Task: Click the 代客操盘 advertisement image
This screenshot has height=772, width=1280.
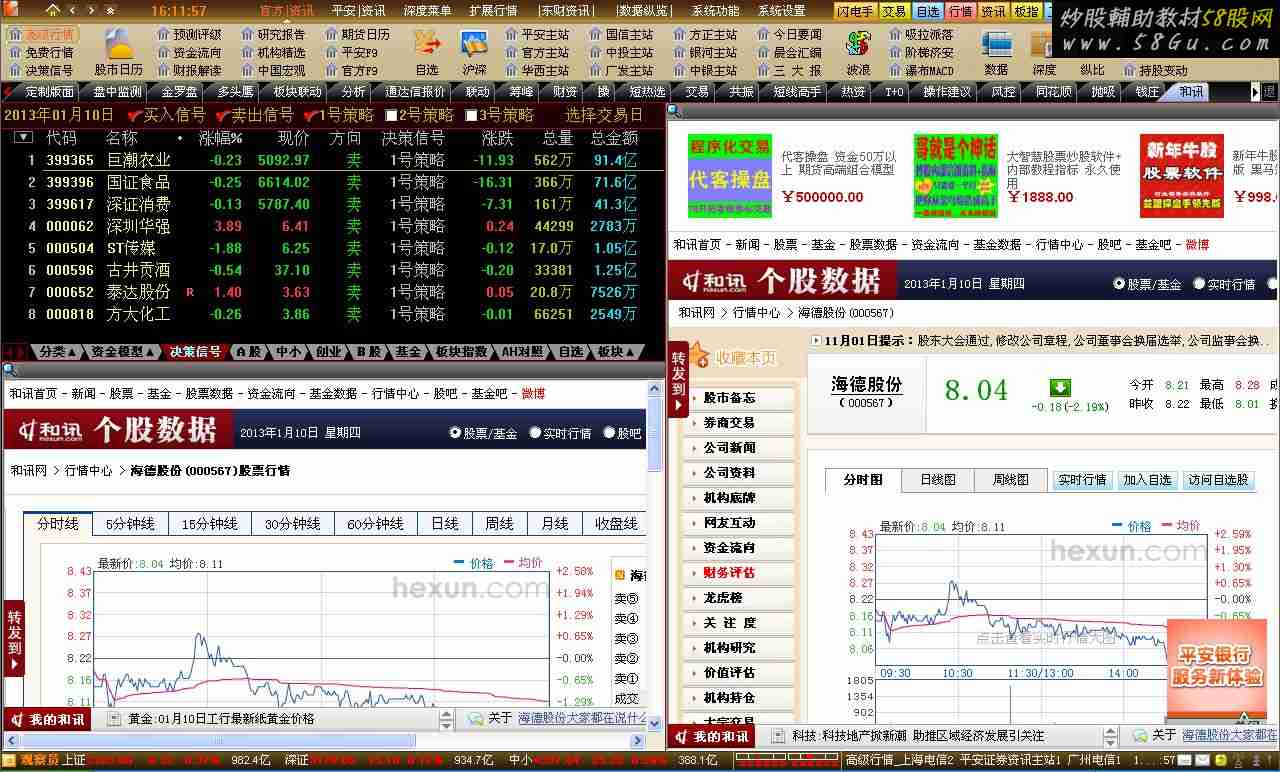Action: (730, 176)
